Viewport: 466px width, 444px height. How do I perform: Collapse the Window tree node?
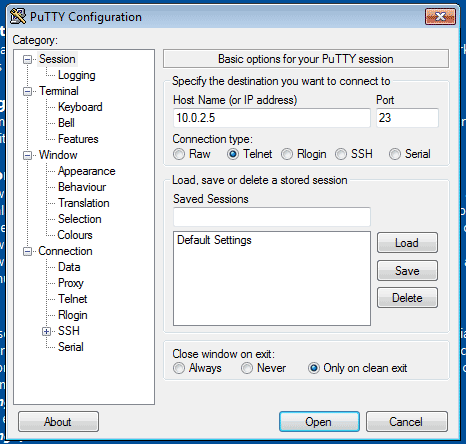(x=27, y=155)
